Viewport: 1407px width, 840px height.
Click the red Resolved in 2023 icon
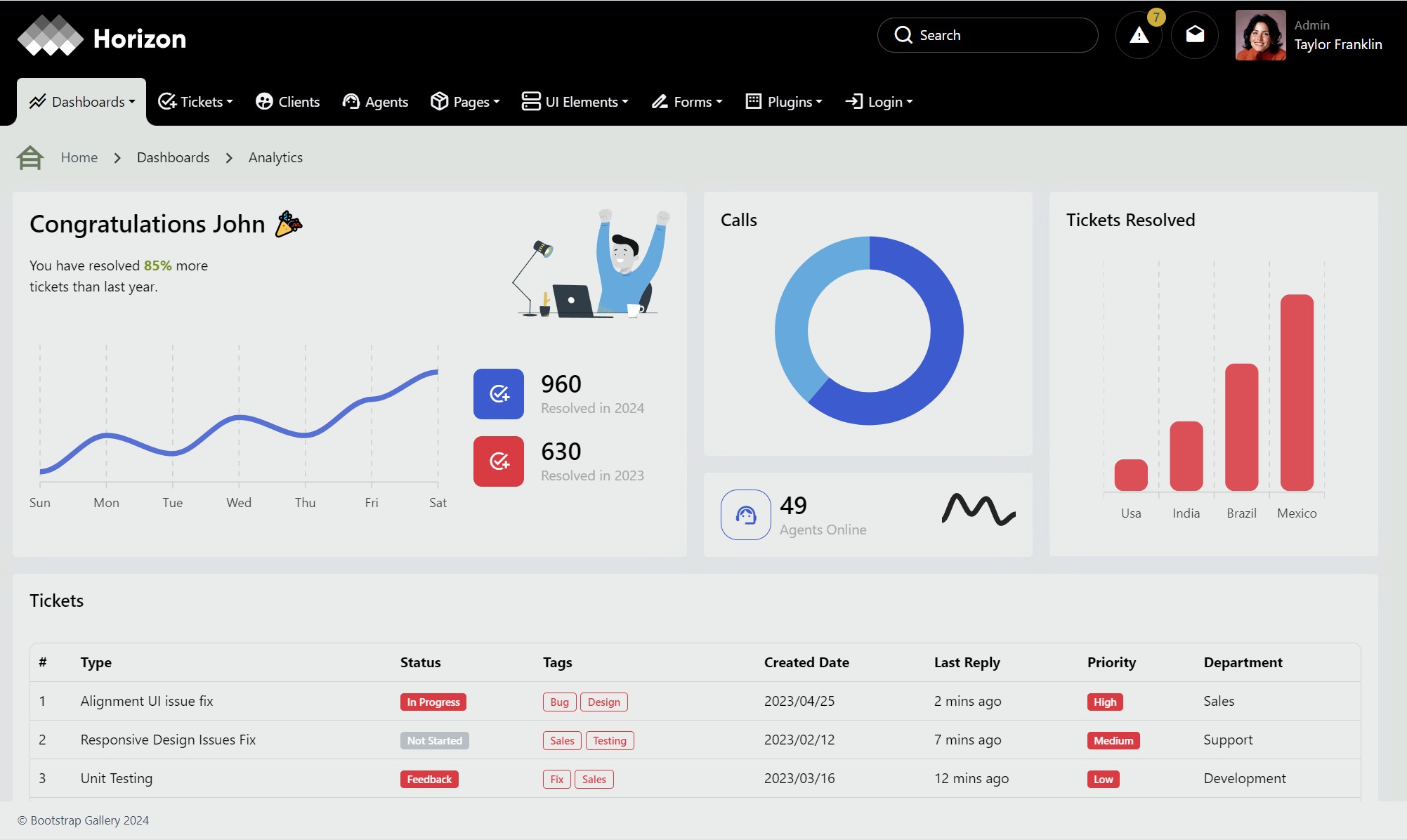click(x=498, y=461)
